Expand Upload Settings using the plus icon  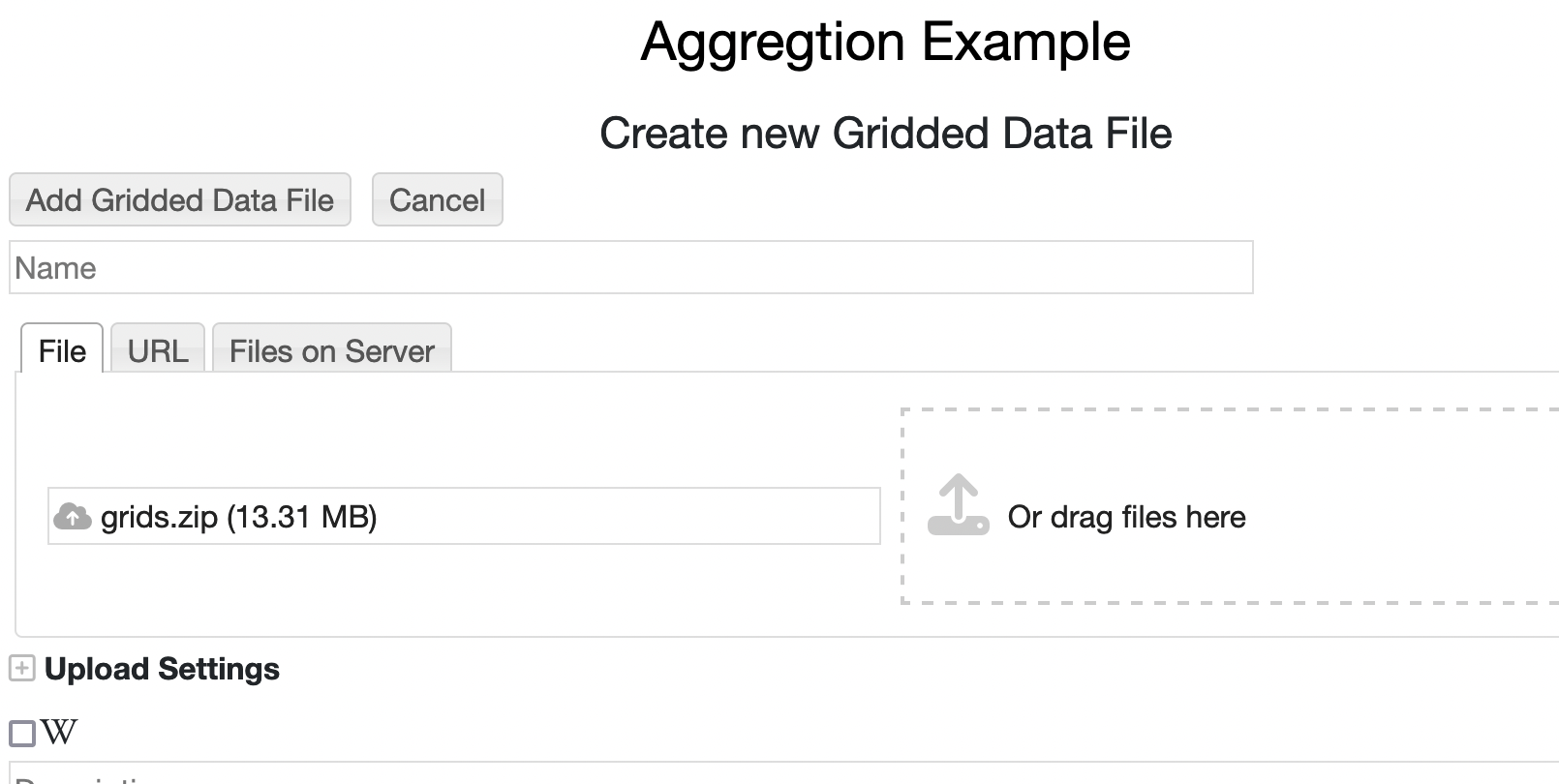click(21, 669)
